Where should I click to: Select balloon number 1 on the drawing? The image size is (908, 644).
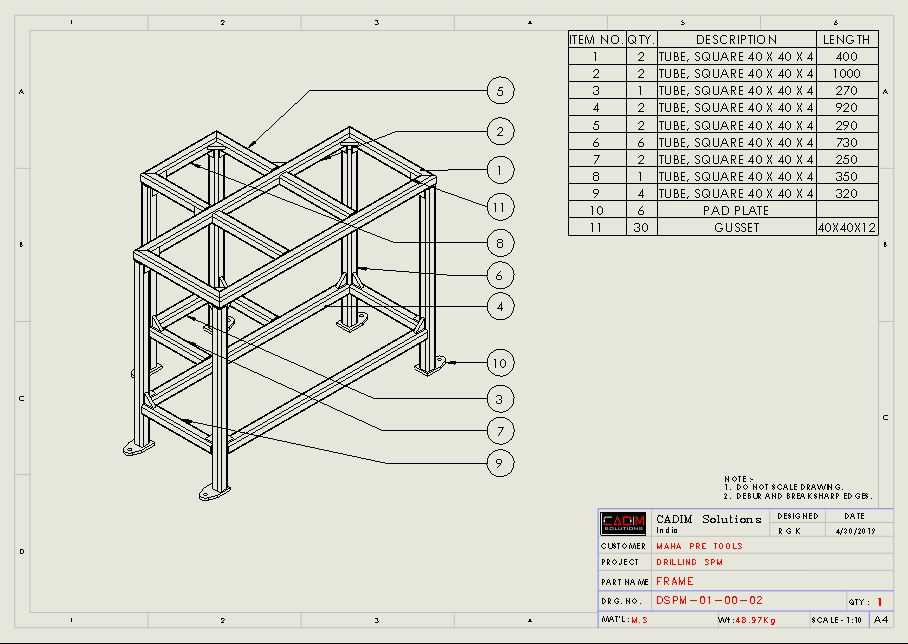click(500, 170)
